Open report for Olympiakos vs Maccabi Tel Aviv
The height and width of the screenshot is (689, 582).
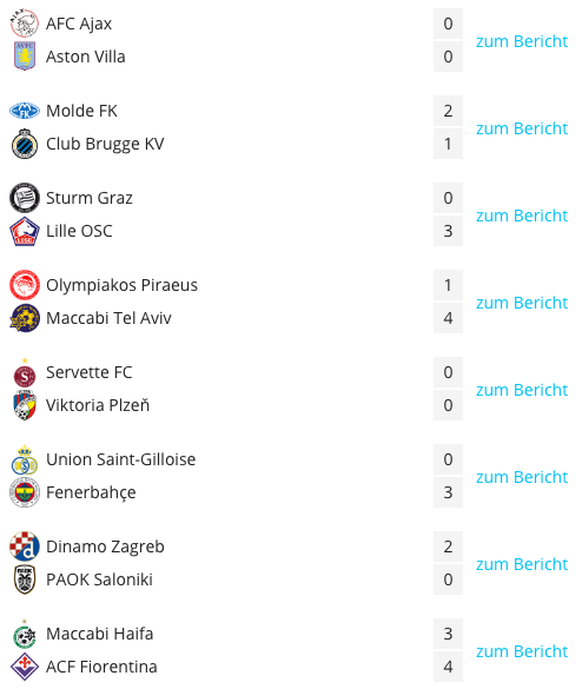[x=522, y=303]
